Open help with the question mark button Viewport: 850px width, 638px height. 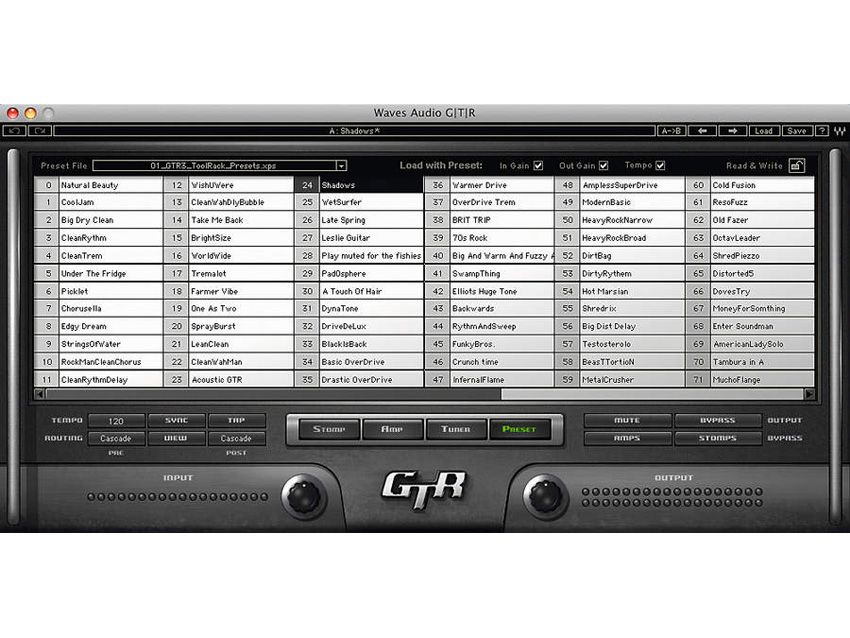822,131
